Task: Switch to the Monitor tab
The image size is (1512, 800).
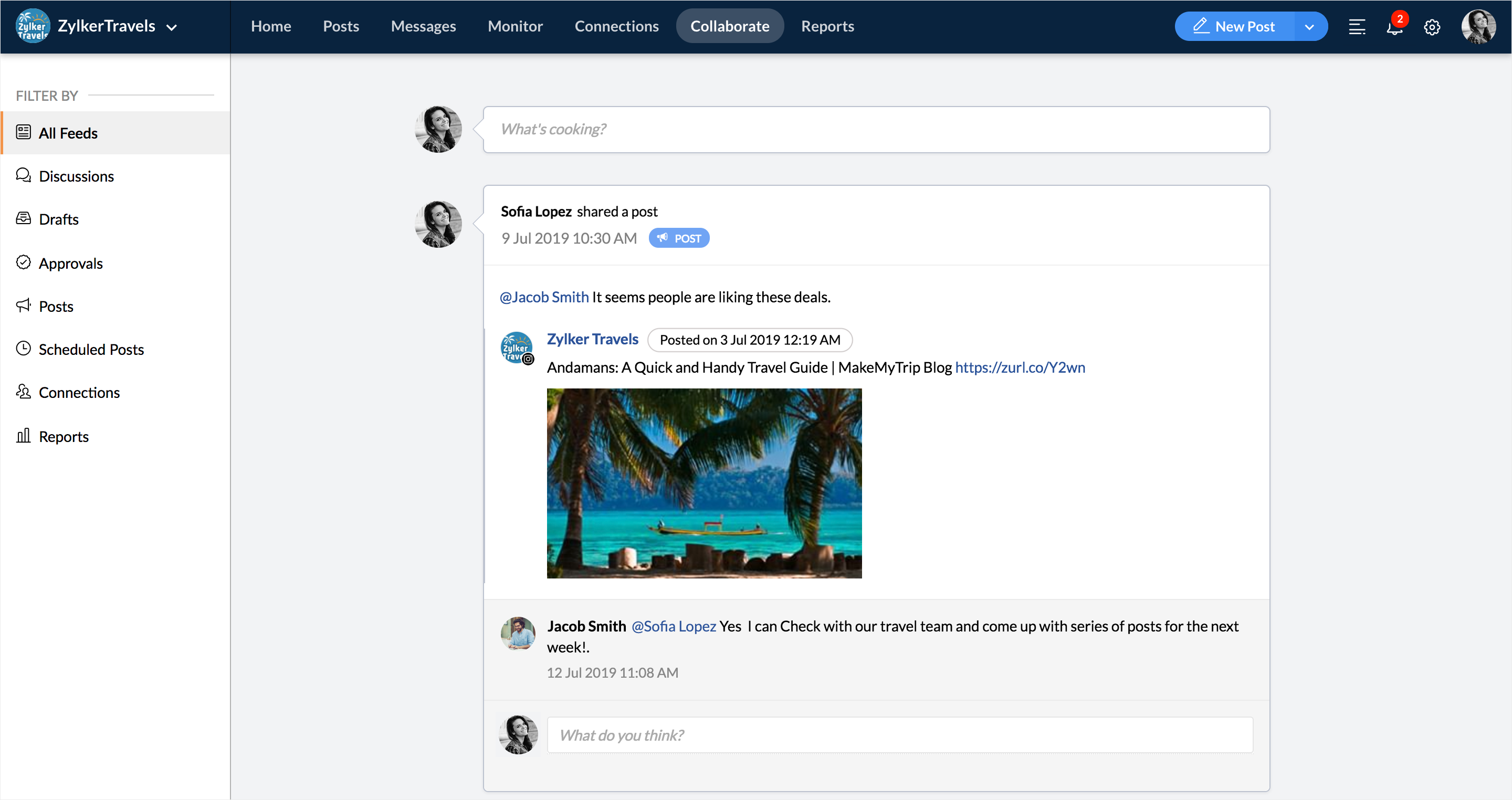Action: (514, 26)
